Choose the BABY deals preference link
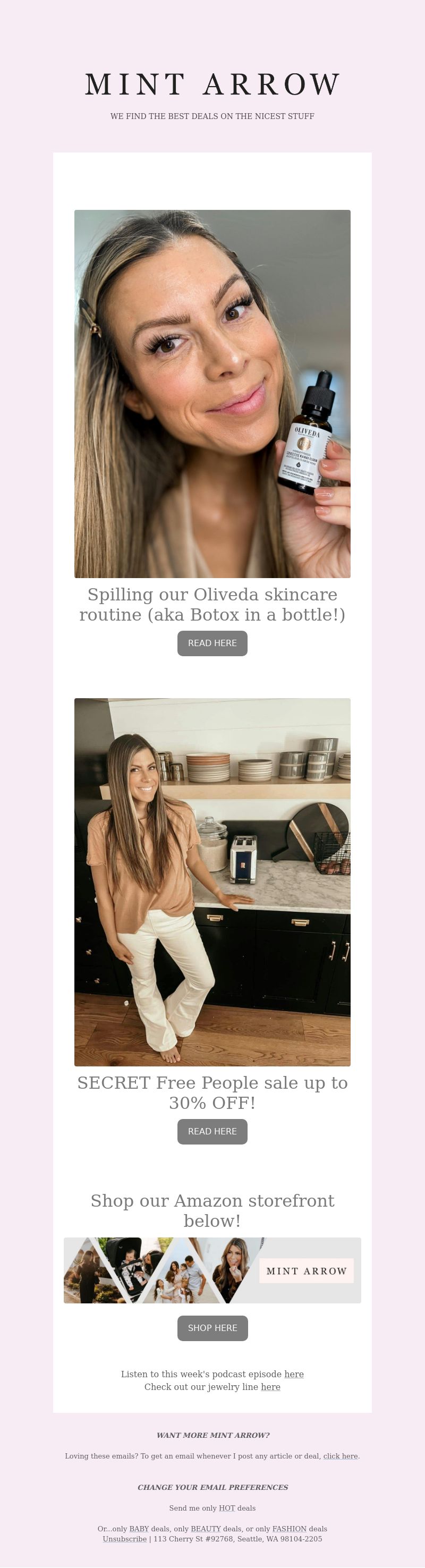Image resolution: width=425 pixels, height=1568 pixels. point(139,1529)
